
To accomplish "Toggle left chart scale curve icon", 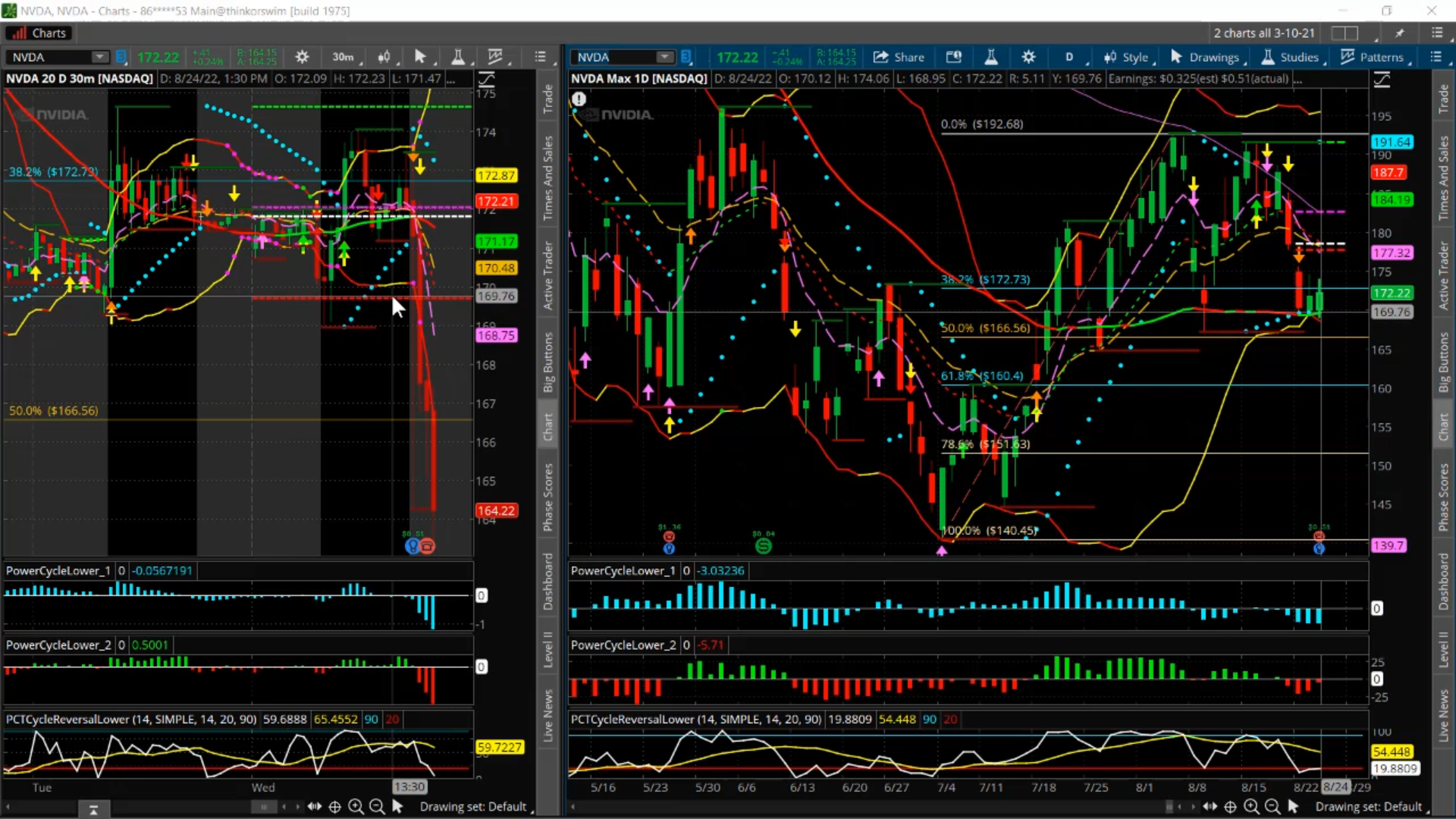I will [x=486, y=79].
